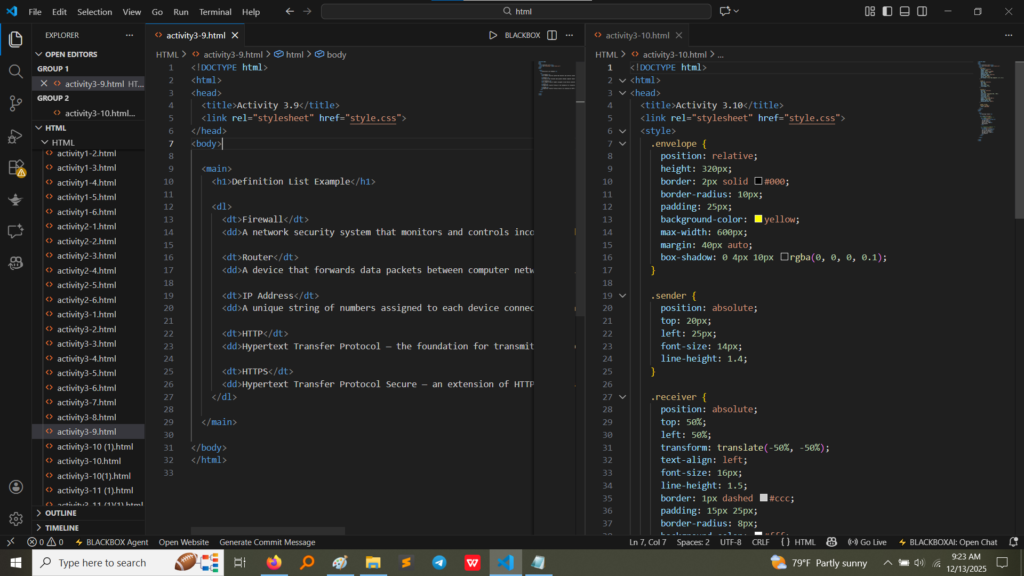The width and height of the screenshot is (1024, 576).
Task: Toggle the Secondary Side Bar visibility
Action: coord(923,12)
